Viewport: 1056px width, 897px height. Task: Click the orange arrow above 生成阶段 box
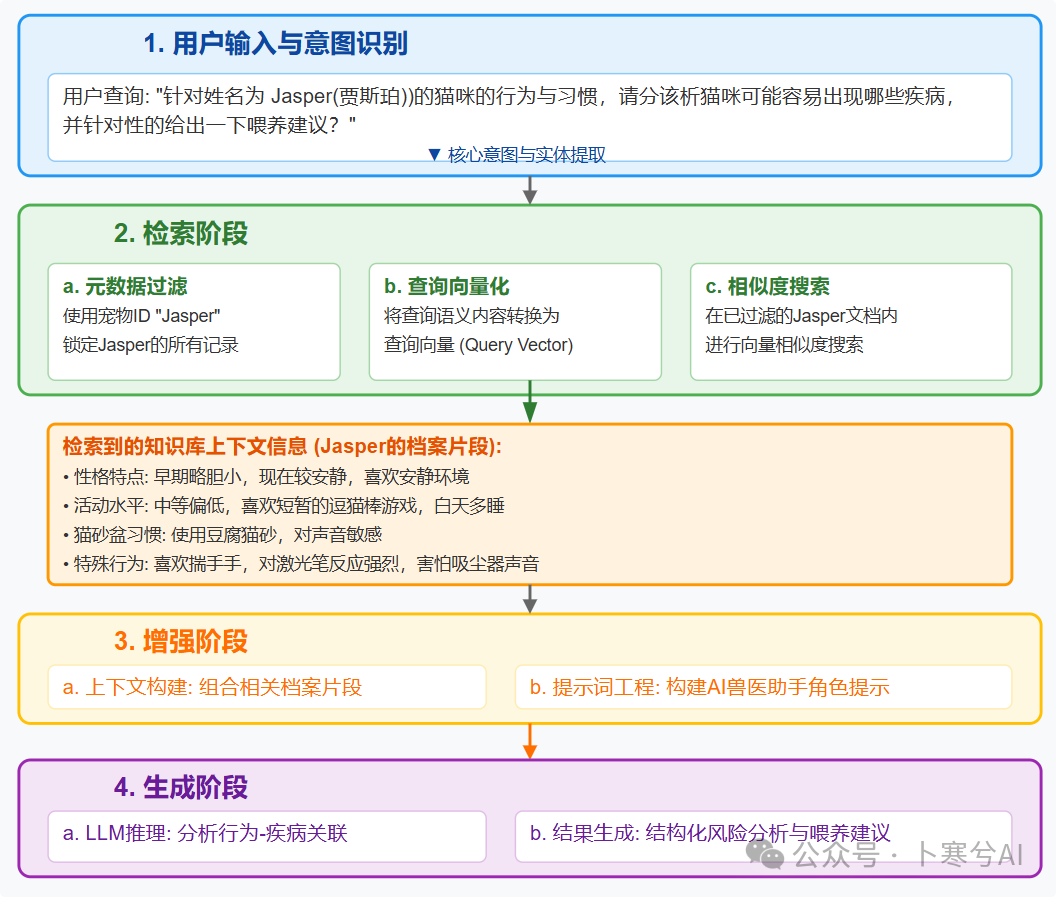[x=530, y=741]
